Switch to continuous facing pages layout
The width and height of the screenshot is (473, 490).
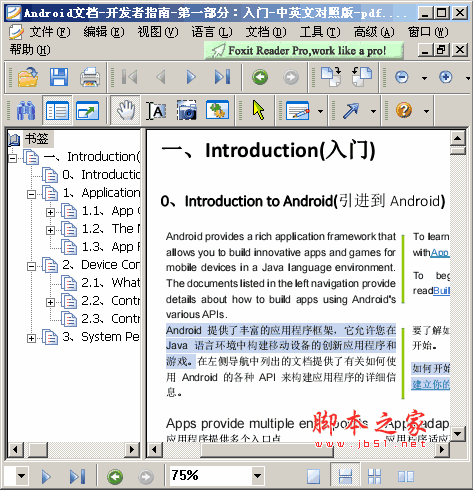(x=374, y=476)
